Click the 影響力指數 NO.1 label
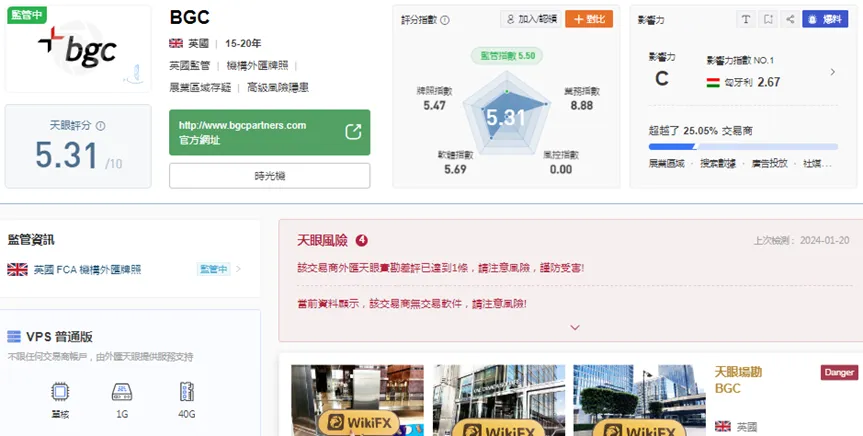Image resolution: width=863 pixels, height=436 pixels. coord(740,61)
